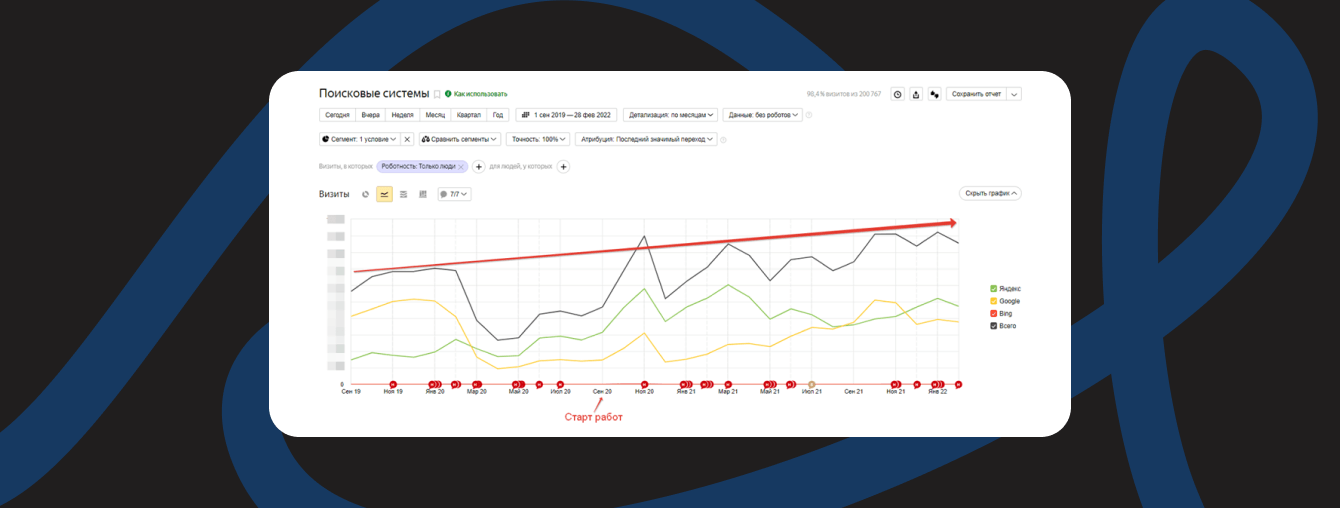Click the info icon next to Данные
This screenshot has height=508, width=1340.
(809, 115)
